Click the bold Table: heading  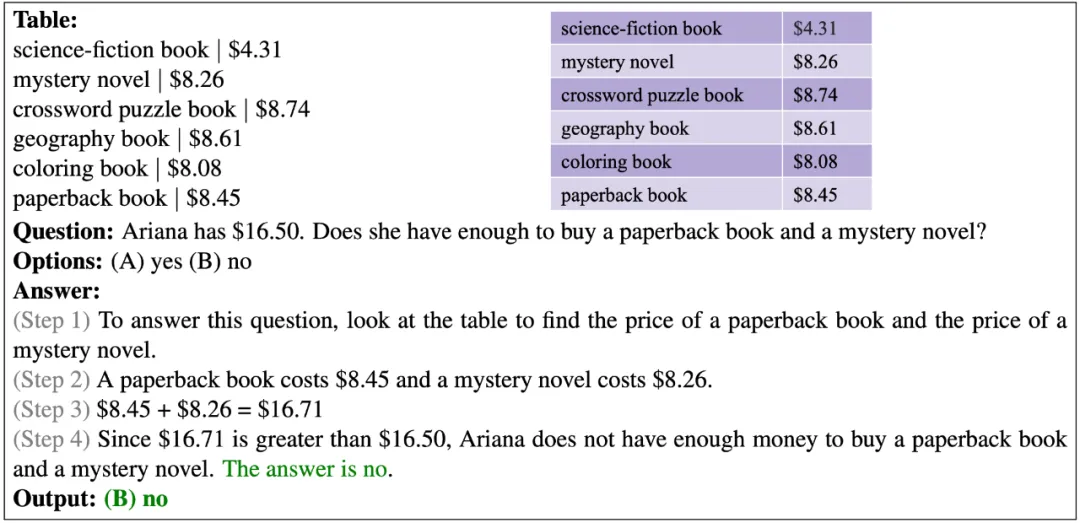46,20
